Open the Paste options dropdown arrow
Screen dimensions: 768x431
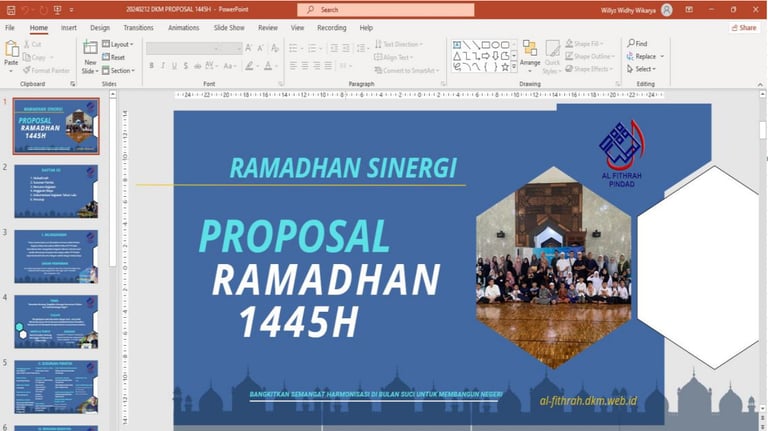(11, 72)
